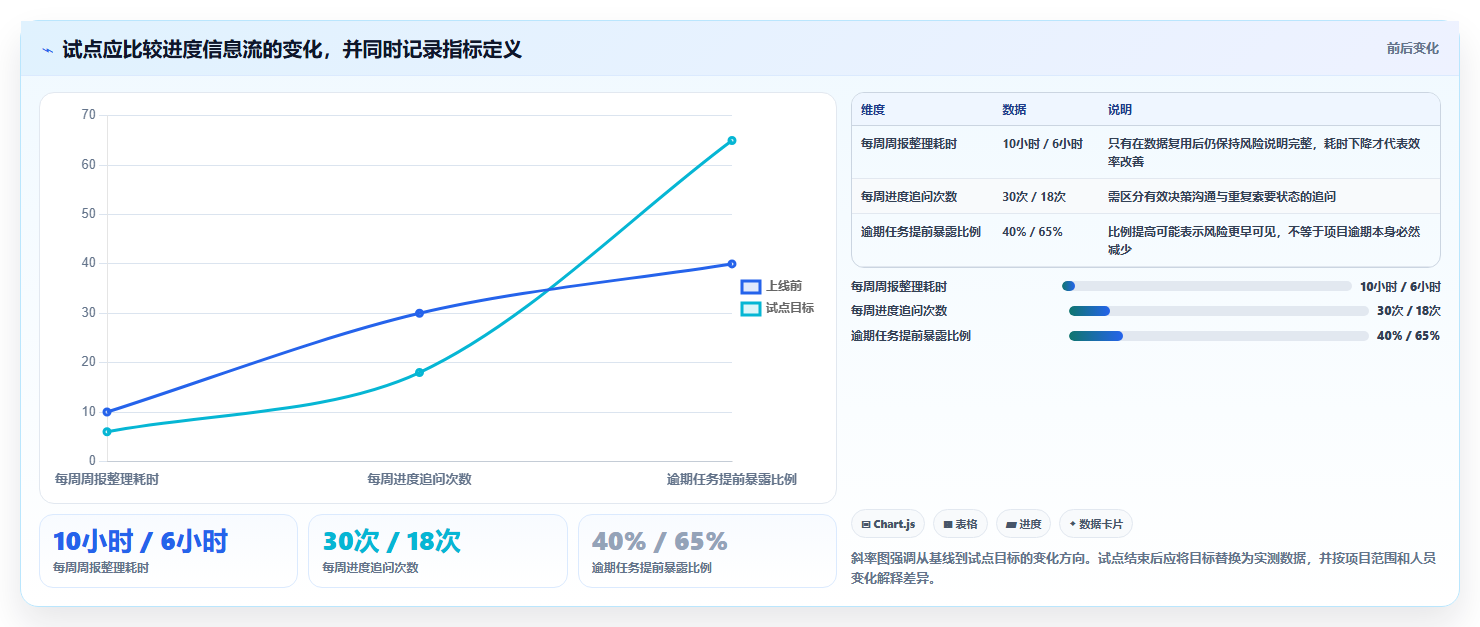This screenshot has width=1480, height=627.
Task: Click the description 需区分有效决策沟通与重复索要状态的追问
Action: tap(1222, 197)
